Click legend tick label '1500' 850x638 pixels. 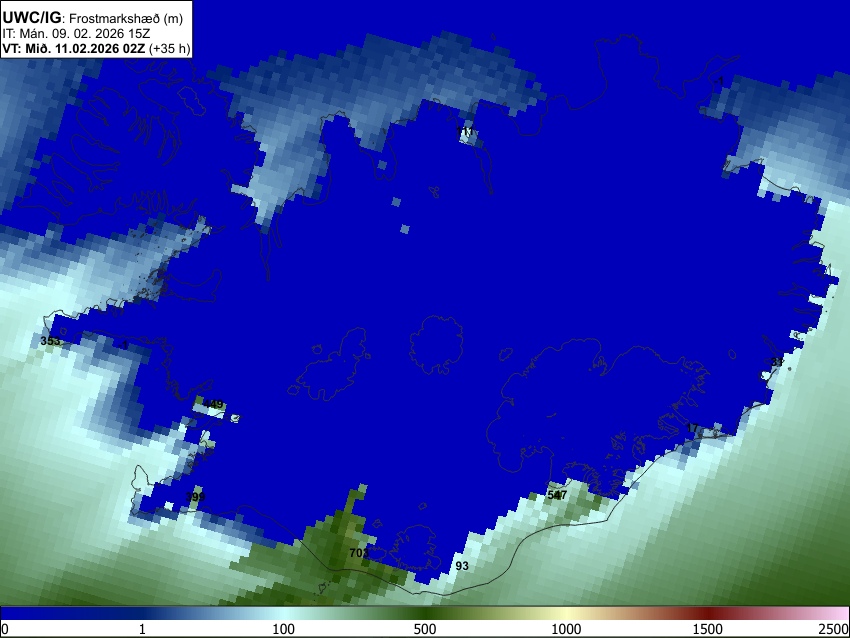708,629
